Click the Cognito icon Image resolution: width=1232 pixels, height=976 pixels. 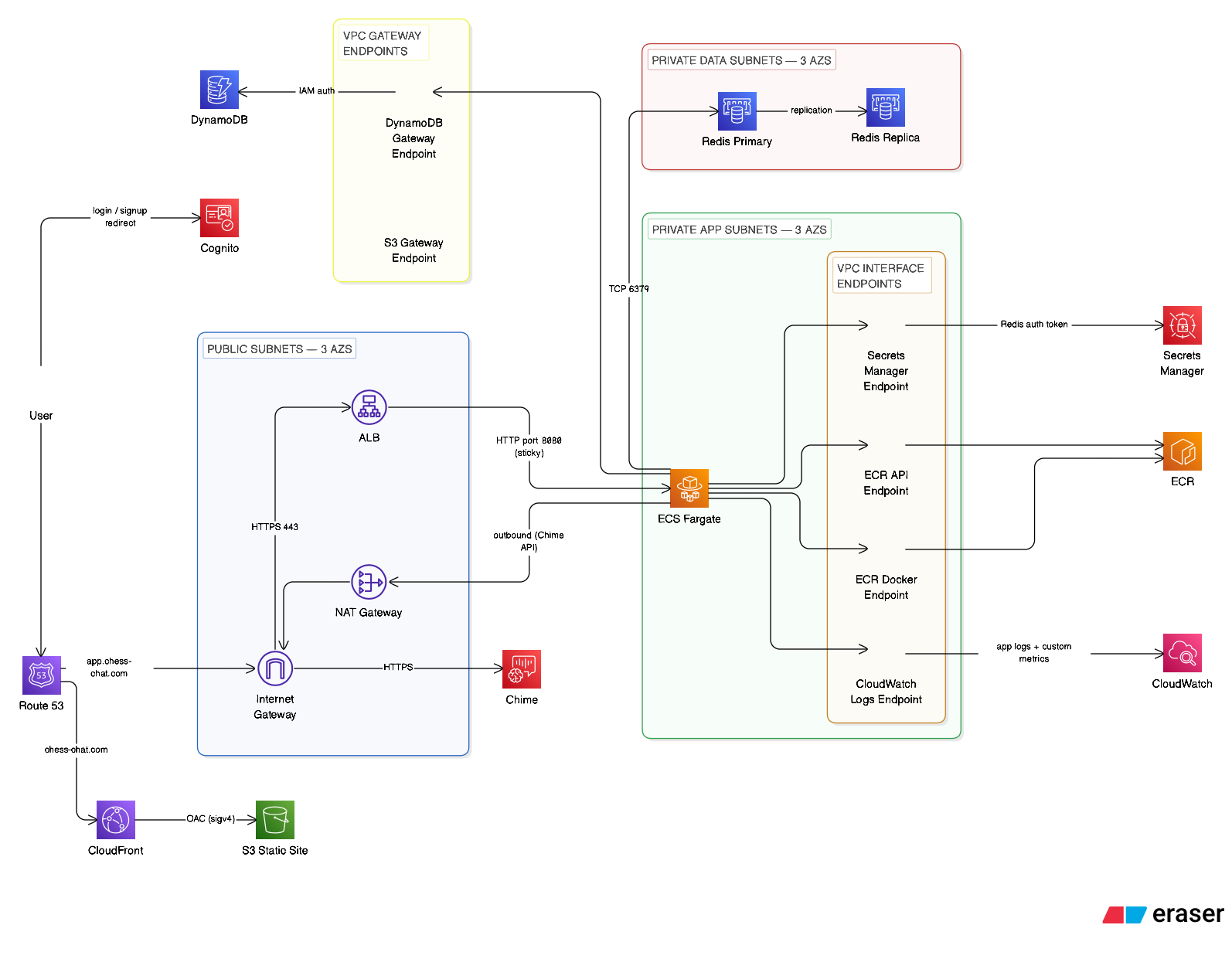220,218
